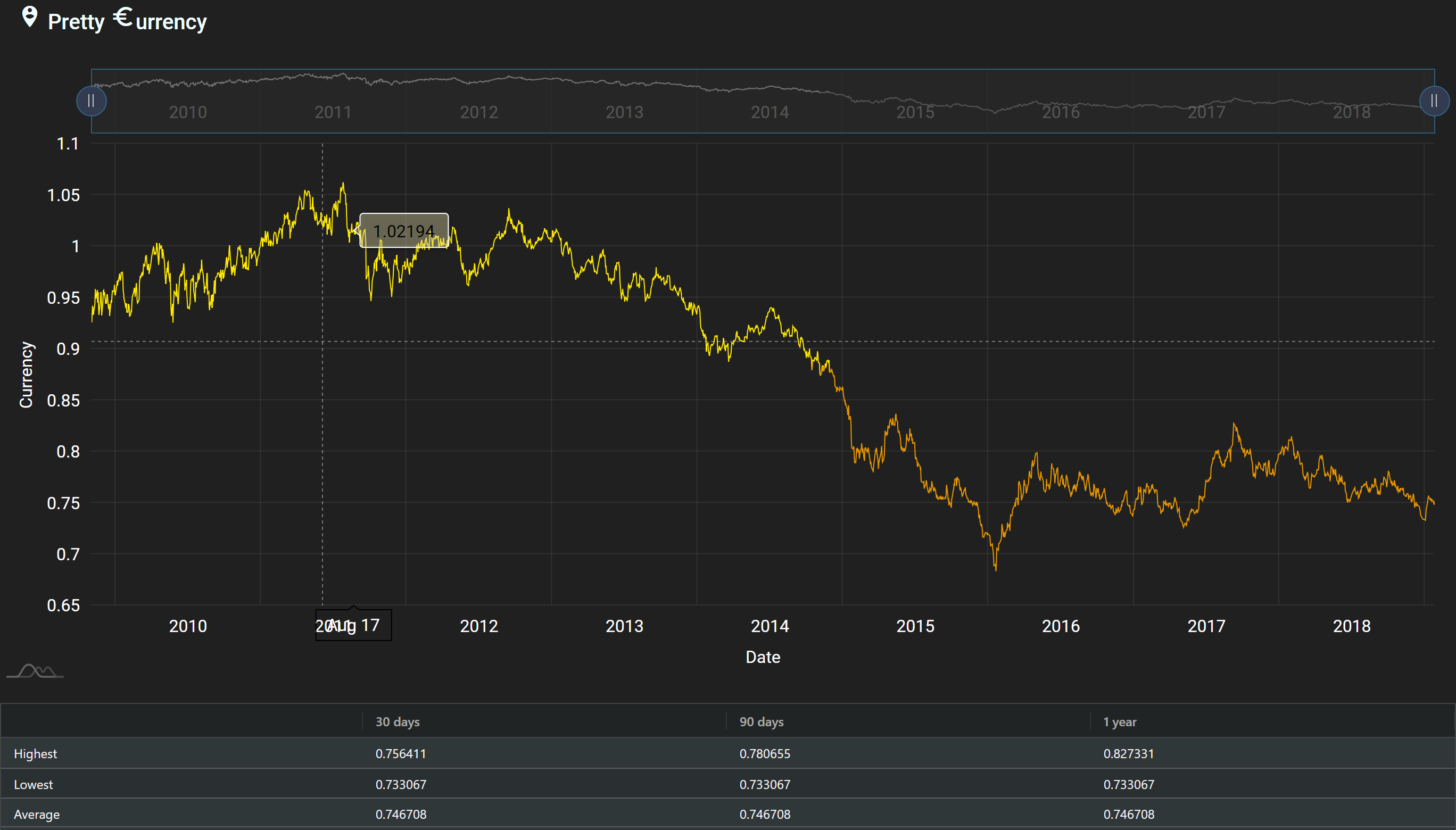Click the 30 days column header
The height and width of the screenshot is (830, 1456).
[x=398, y=721]
